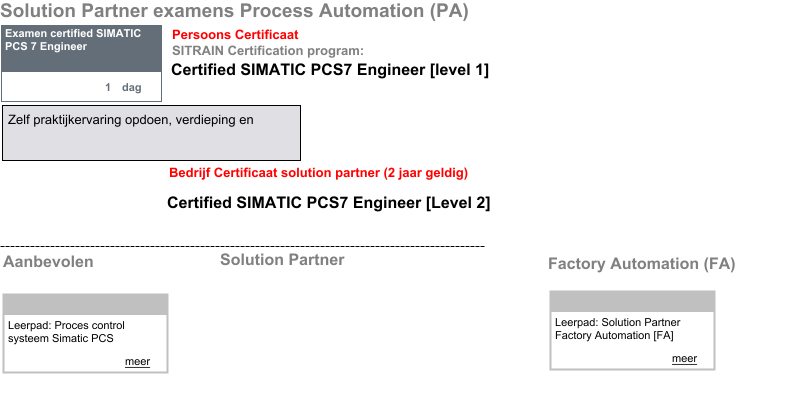This screenshot has width=798, height=400.
Task: Click the 'Zelf praktijkervaring opdoen' text box
Action: pyautogui.click(x=151, y=133)
